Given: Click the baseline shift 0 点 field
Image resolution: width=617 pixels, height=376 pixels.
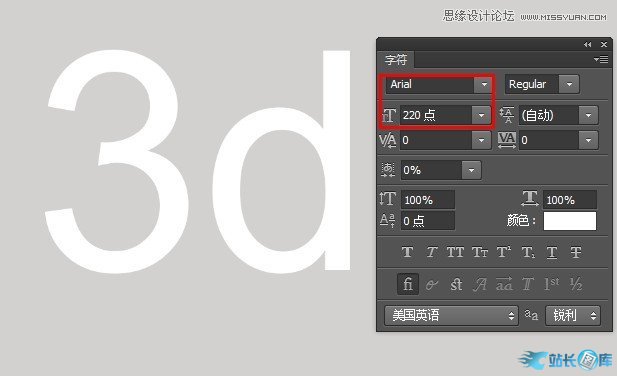Looking at the screenshot, I should point(428,221).
